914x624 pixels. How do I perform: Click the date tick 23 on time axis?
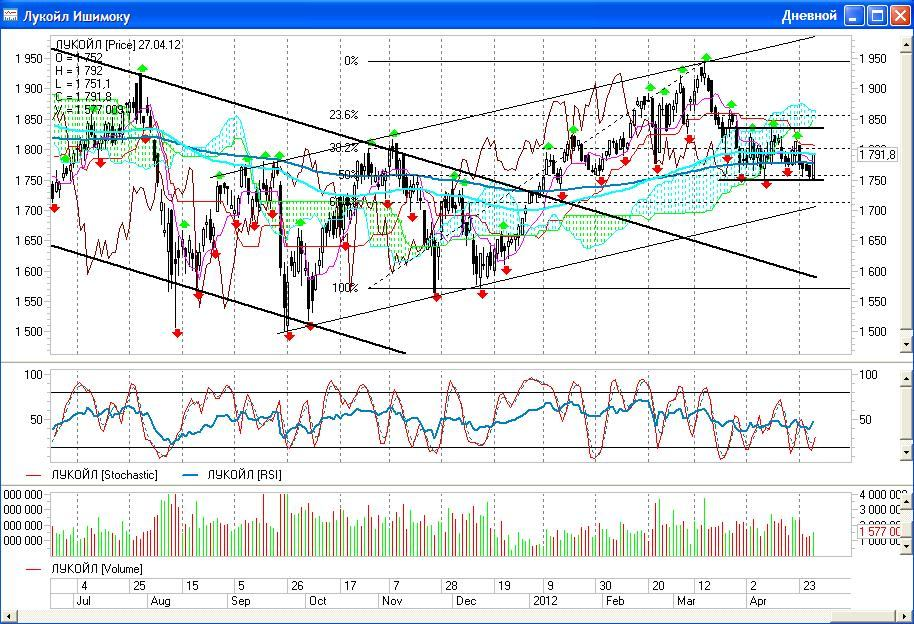pos(809,586)
